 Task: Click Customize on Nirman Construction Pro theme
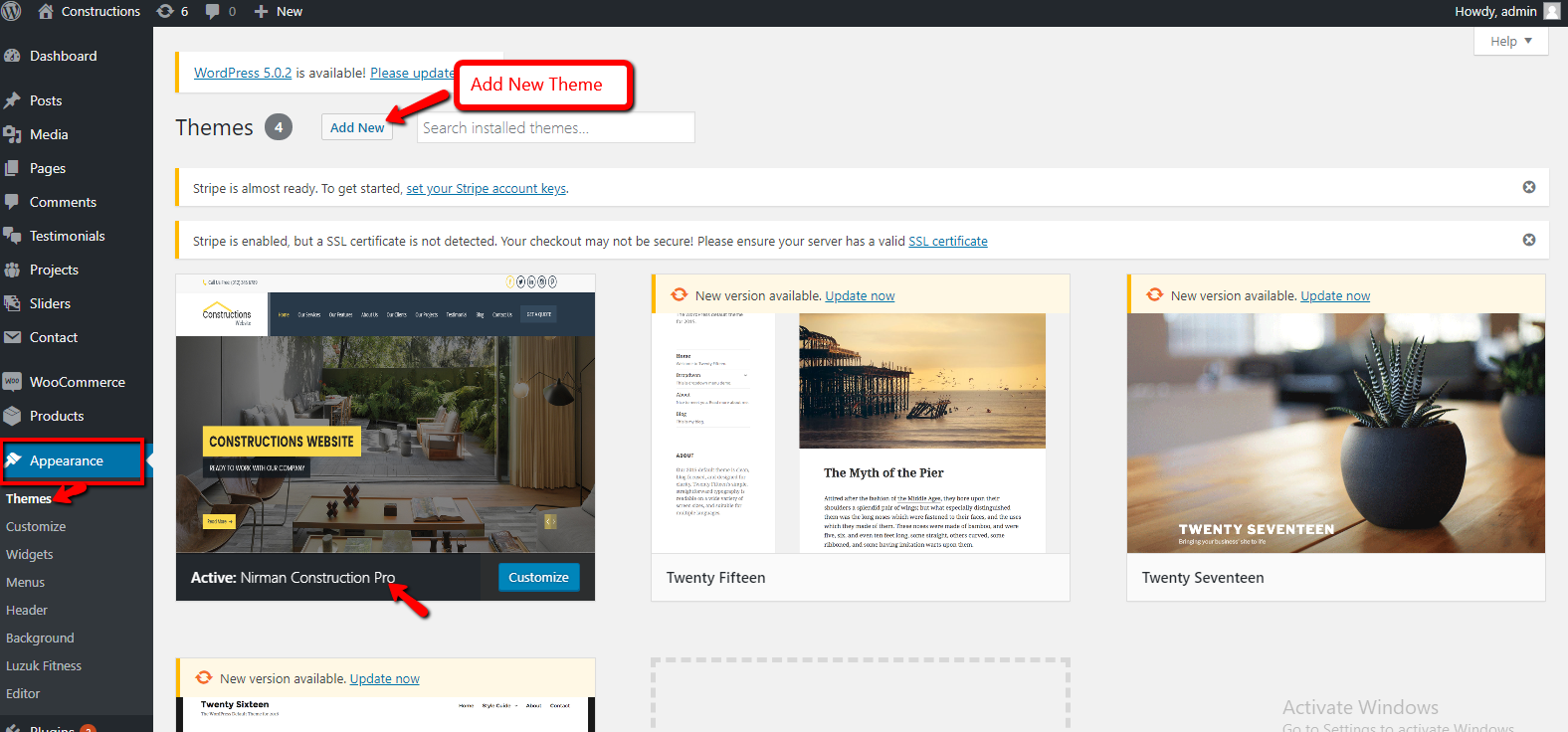tap(538, 577)
